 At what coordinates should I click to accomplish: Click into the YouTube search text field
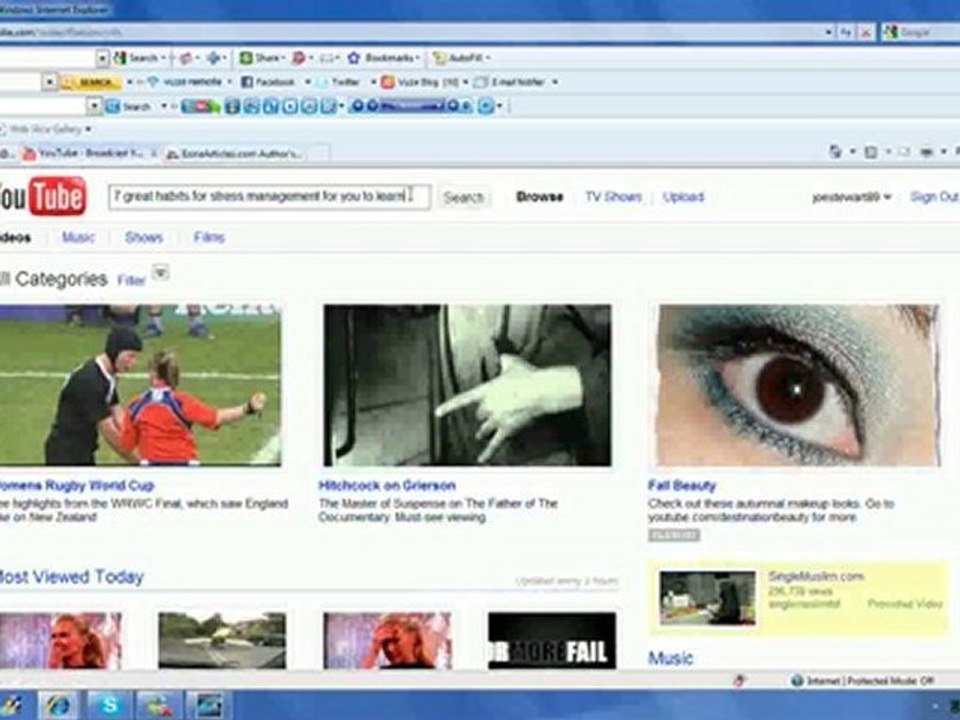269,197
